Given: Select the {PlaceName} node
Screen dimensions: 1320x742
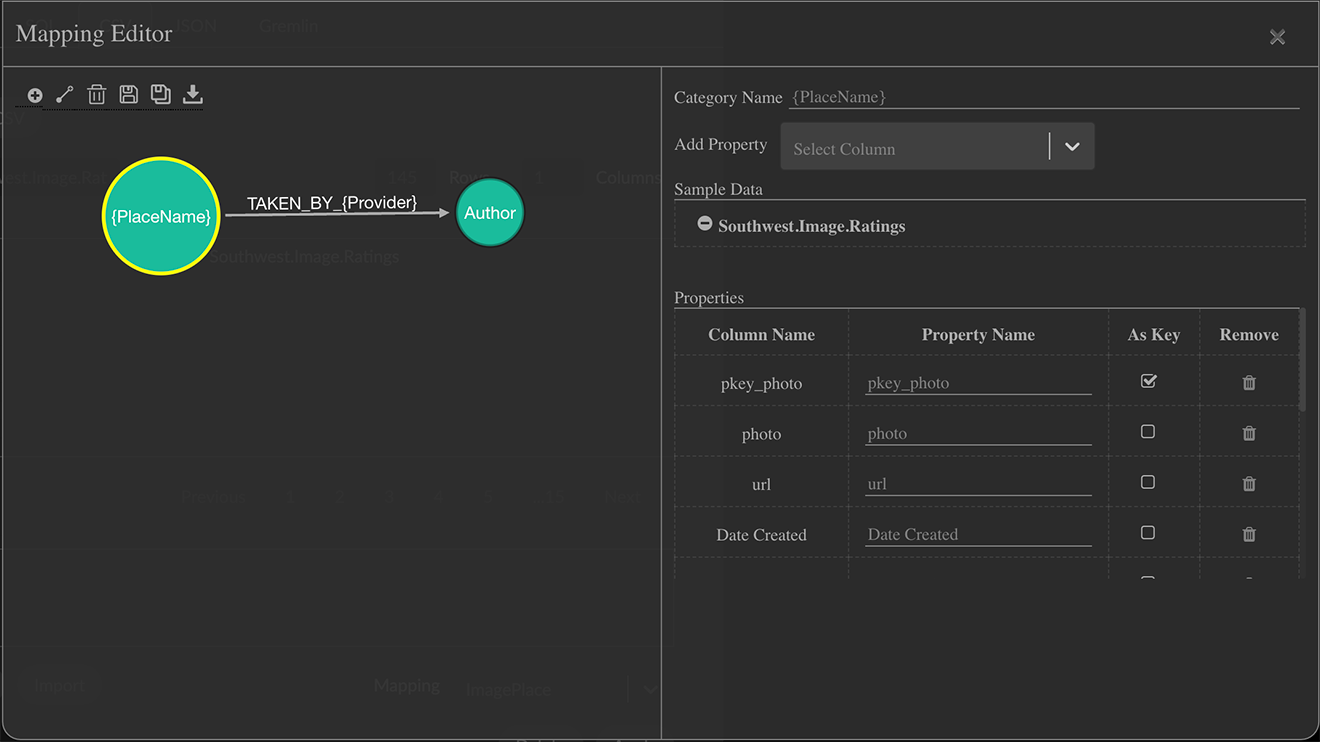Looking at the screenshot, I should point(161,216).
